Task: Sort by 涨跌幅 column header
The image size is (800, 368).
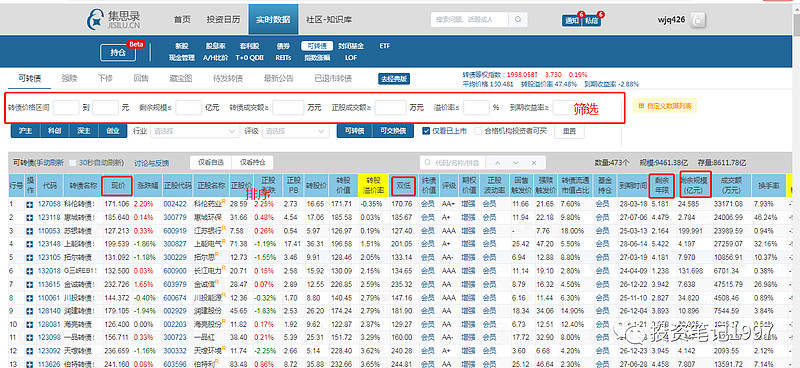Action: [x=147, y=186]
